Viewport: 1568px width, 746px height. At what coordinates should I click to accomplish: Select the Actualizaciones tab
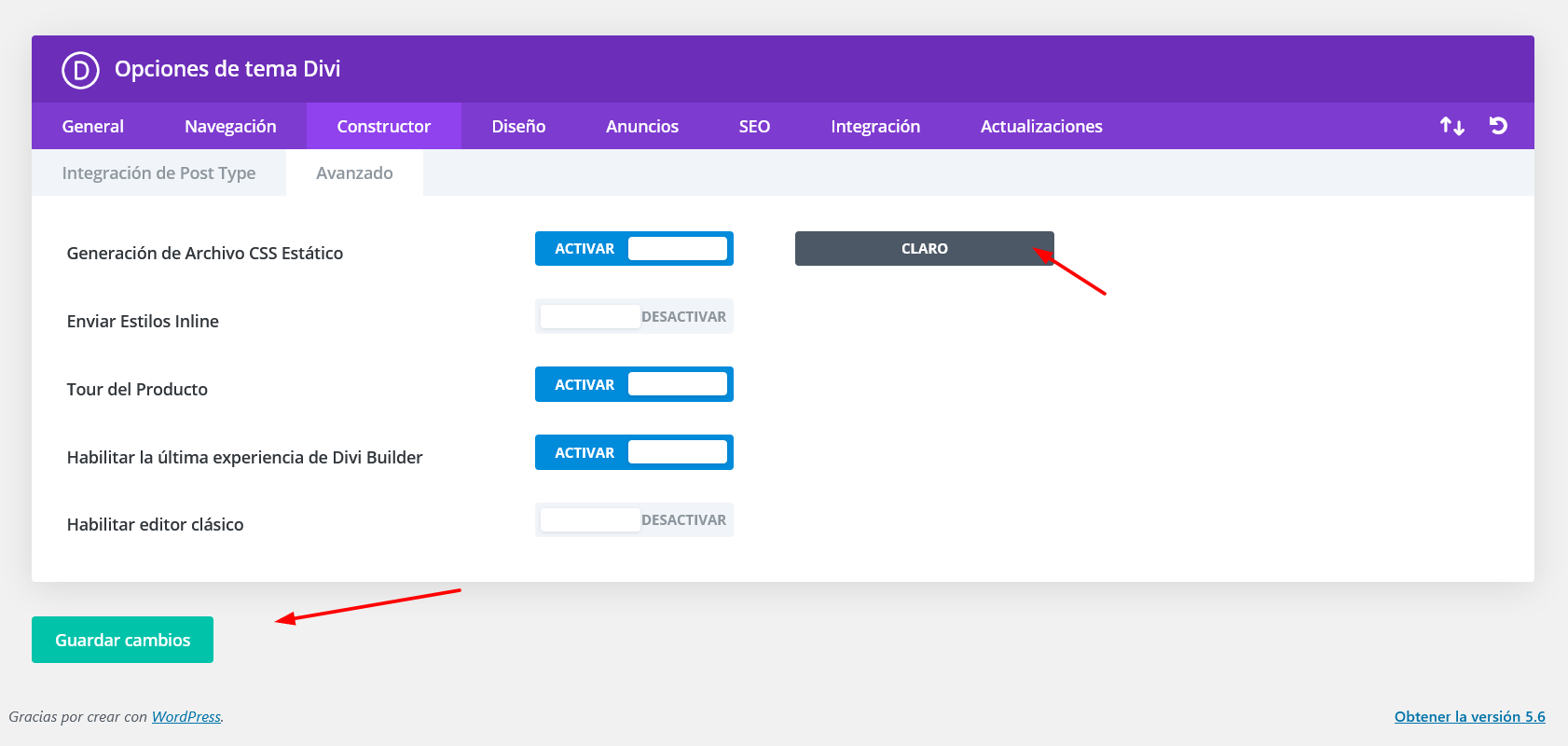coord(1041,126)
